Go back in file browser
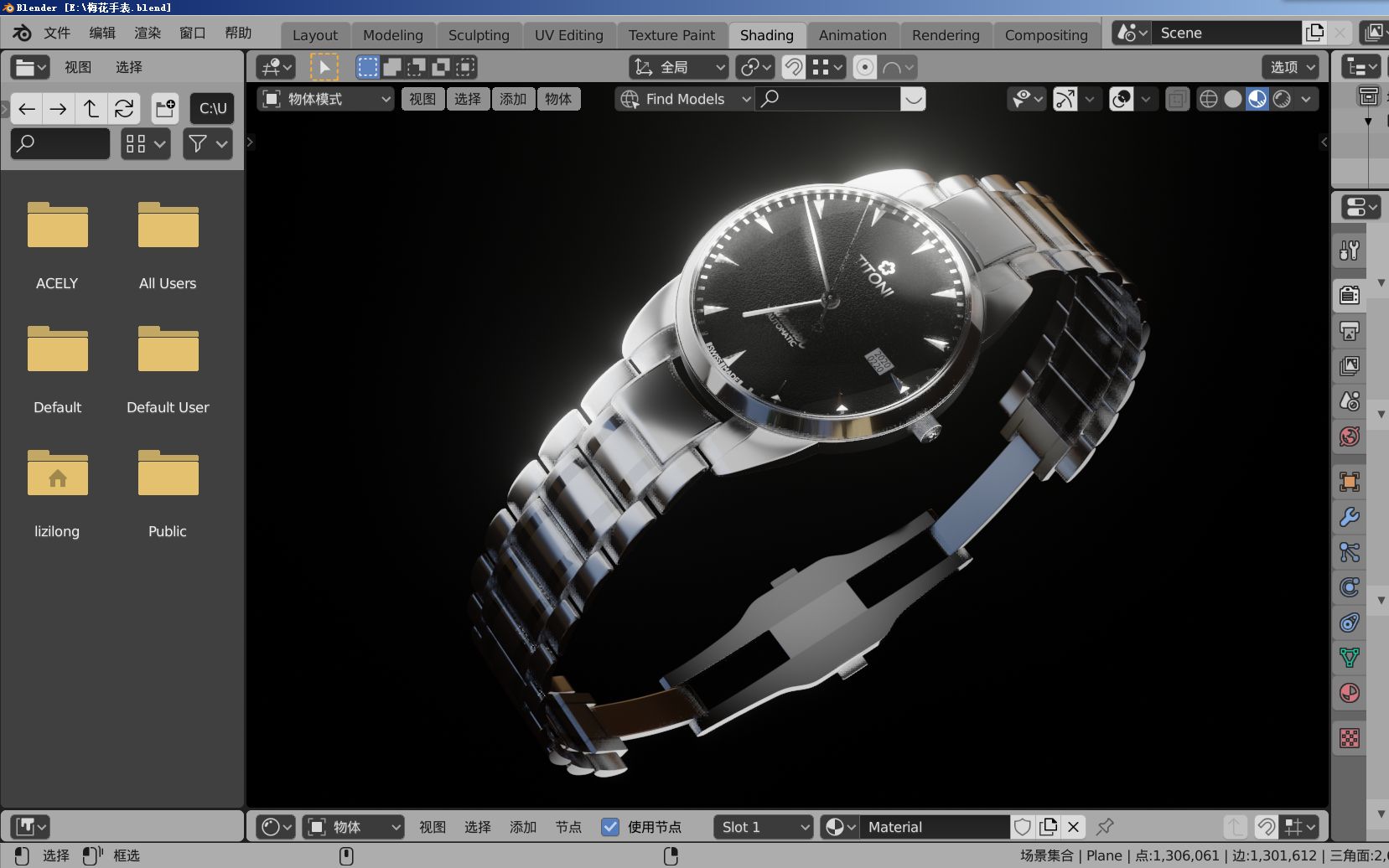Image resolution: width=1389 pixels, height=868 pixels. [27, 108]
